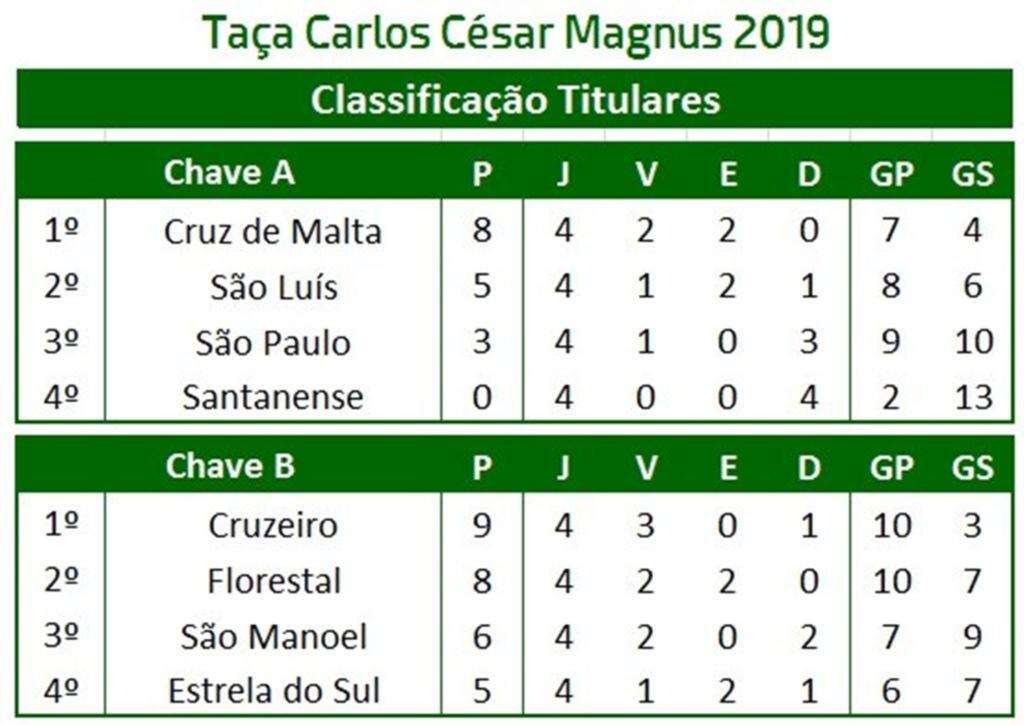The width and height of the screenshot is (1024, 725).
Task: Select the Chave B header label
Action: (230, 466)
